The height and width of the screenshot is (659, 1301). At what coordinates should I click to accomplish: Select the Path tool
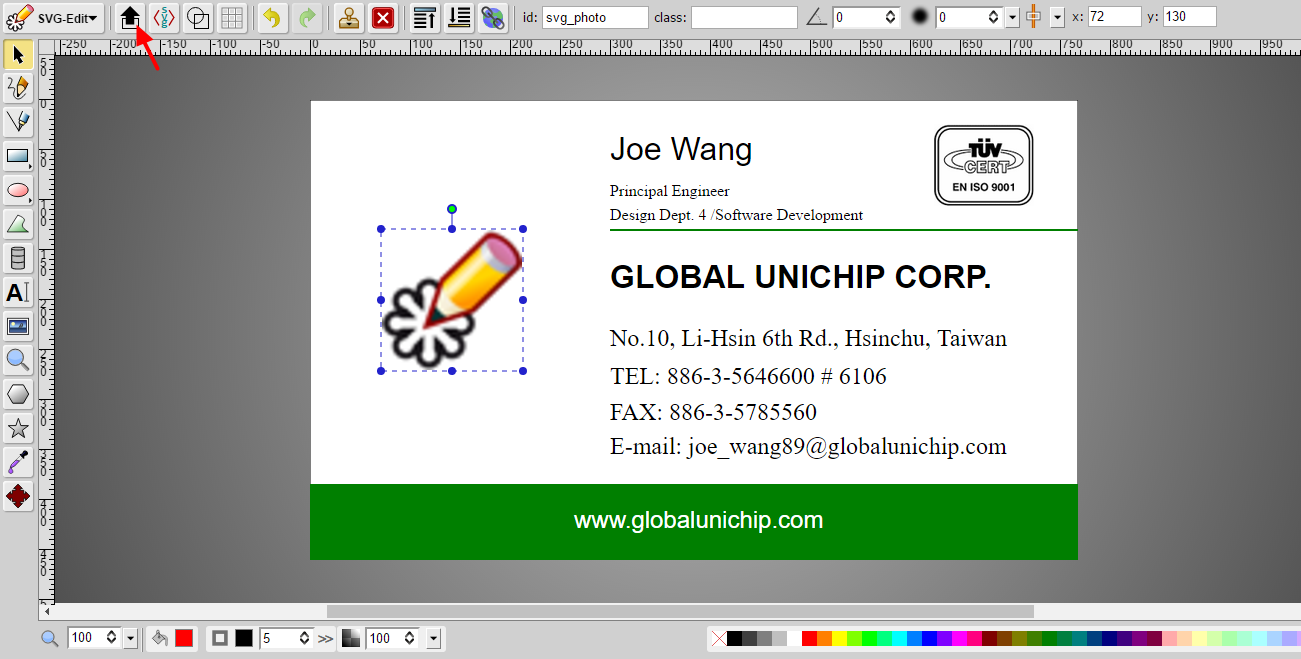pos(18,224)
